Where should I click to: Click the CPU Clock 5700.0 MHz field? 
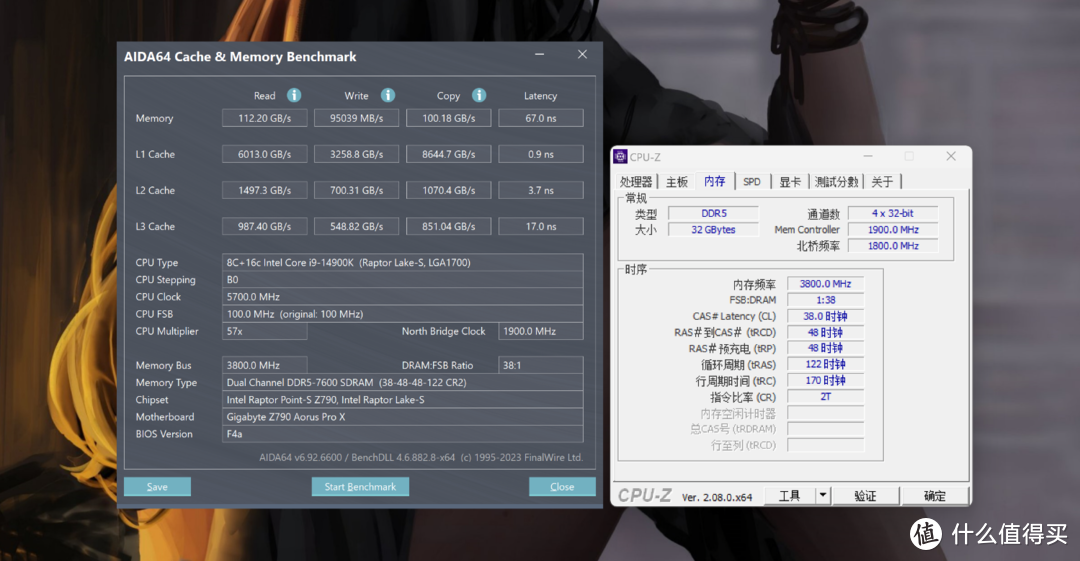(403, 296)
